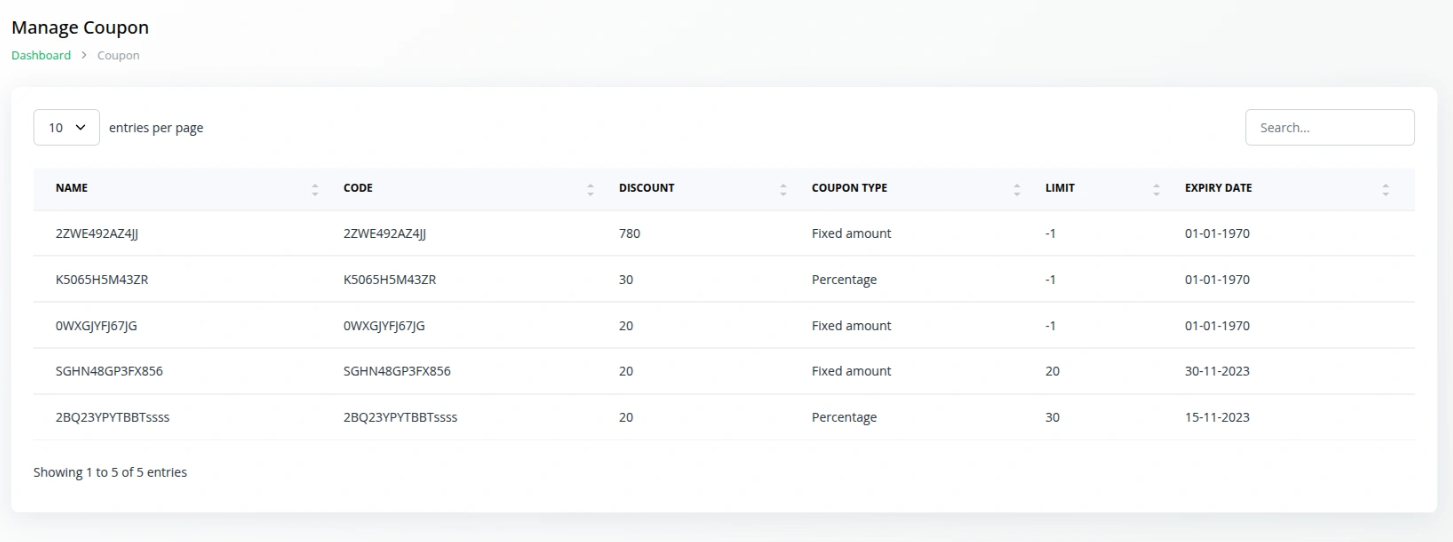Open the entries per page dropdown
Screen dimensions: 1453x542
(66, 128)
